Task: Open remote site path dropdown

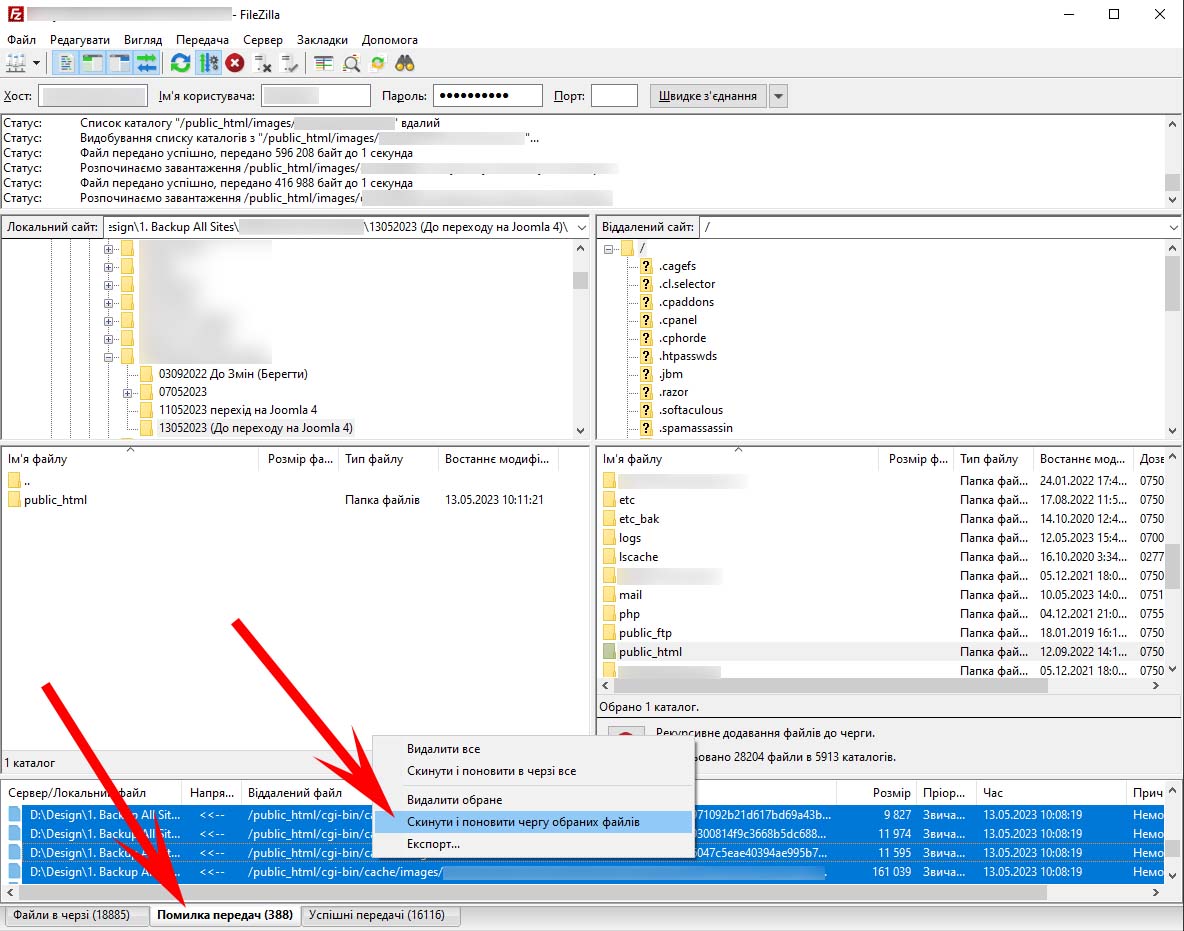Action: (x=1173, y=227)
